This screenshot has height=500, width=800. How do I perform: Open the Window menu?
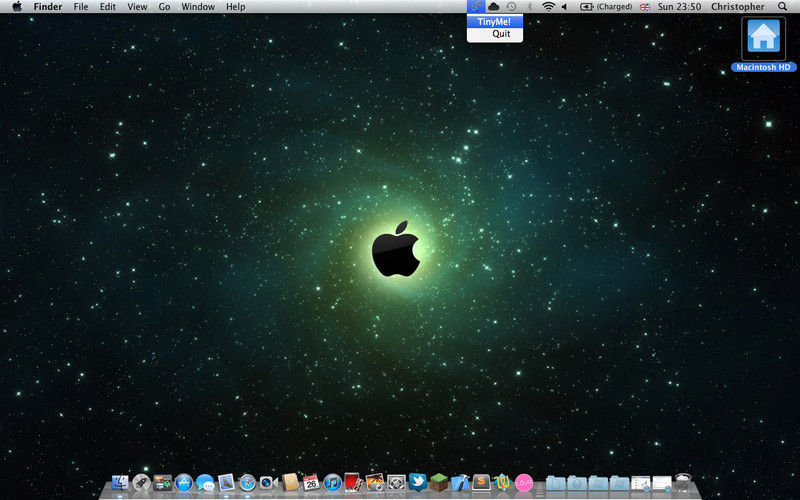coord(198,7)
